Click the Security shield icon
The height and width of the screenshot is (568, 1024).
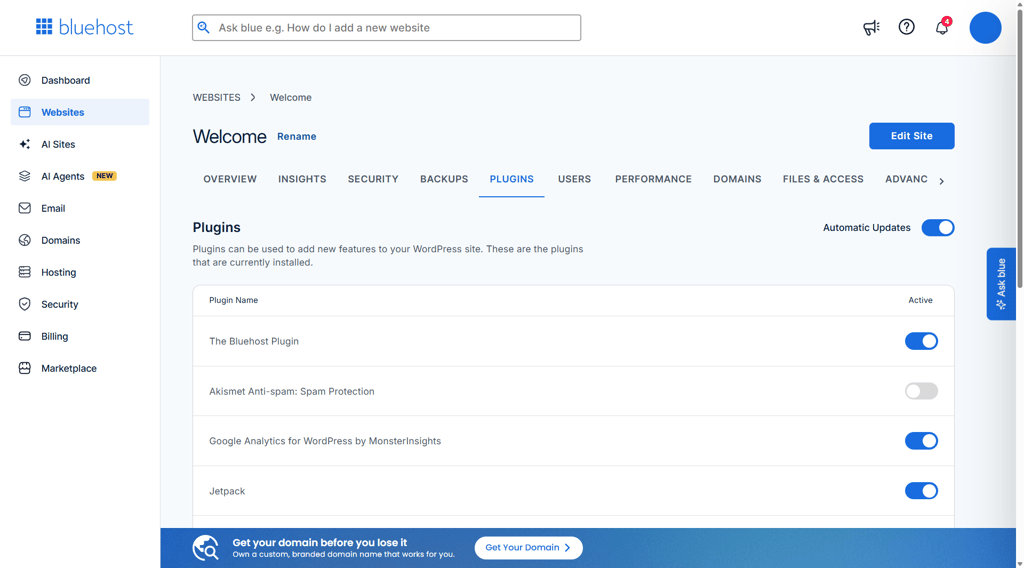(25, 304)
